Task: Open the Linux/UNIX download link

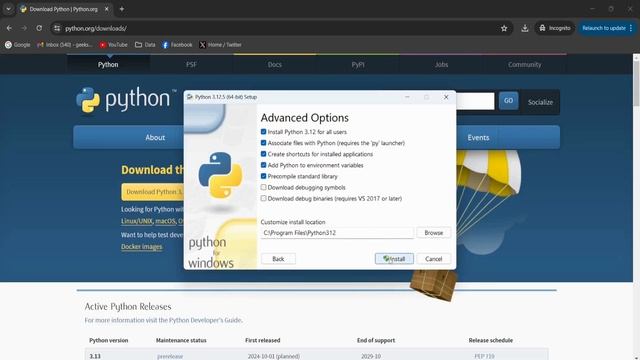Action: (137, 221)
